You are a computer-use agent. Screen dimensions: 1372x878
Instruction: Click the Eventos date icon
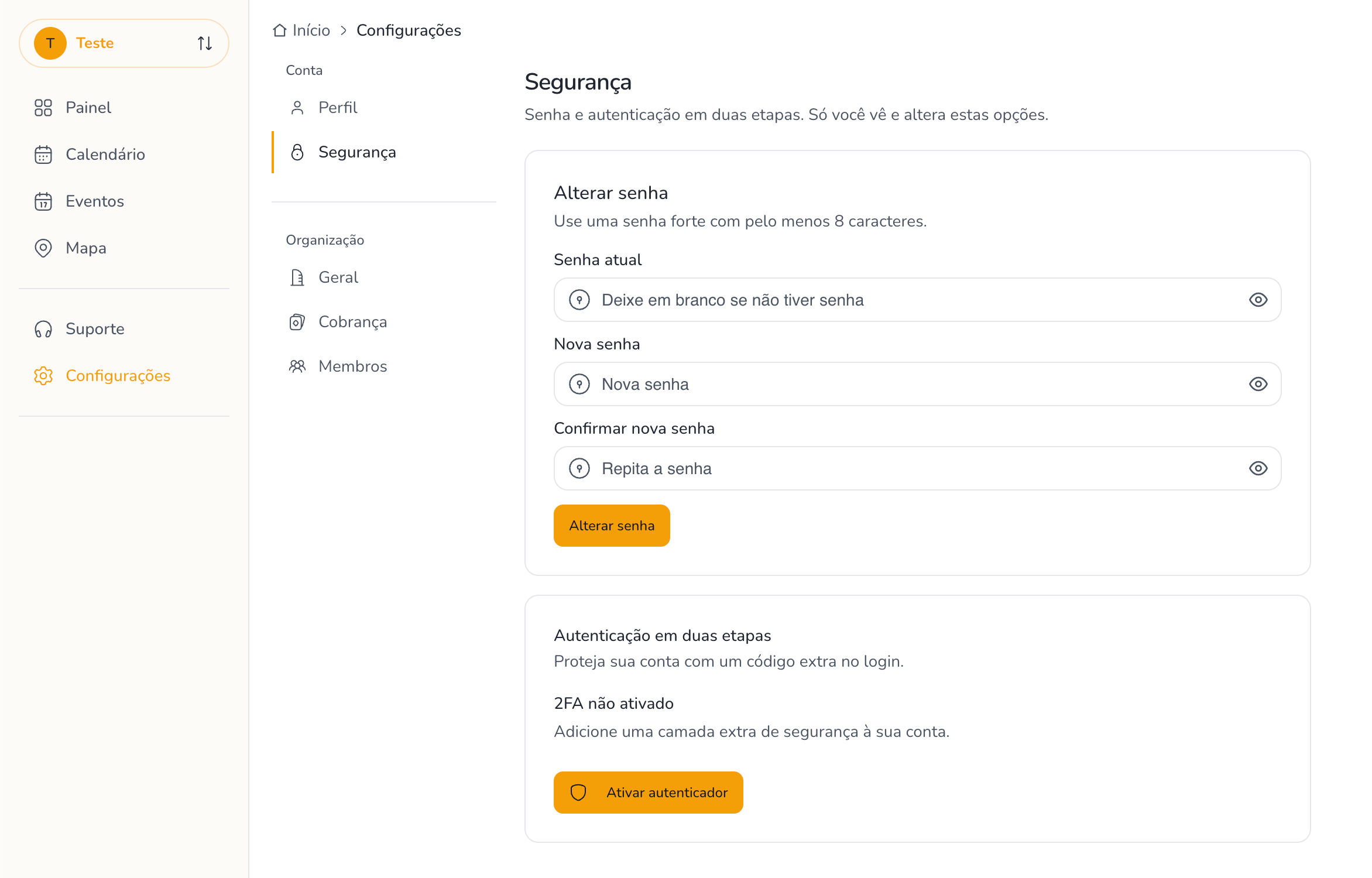point(43,201)
